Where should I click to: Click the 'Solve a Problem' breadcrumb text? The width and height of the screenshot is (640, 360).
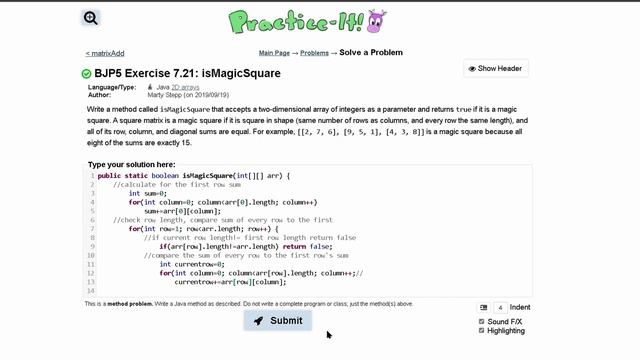pos(371,53)
